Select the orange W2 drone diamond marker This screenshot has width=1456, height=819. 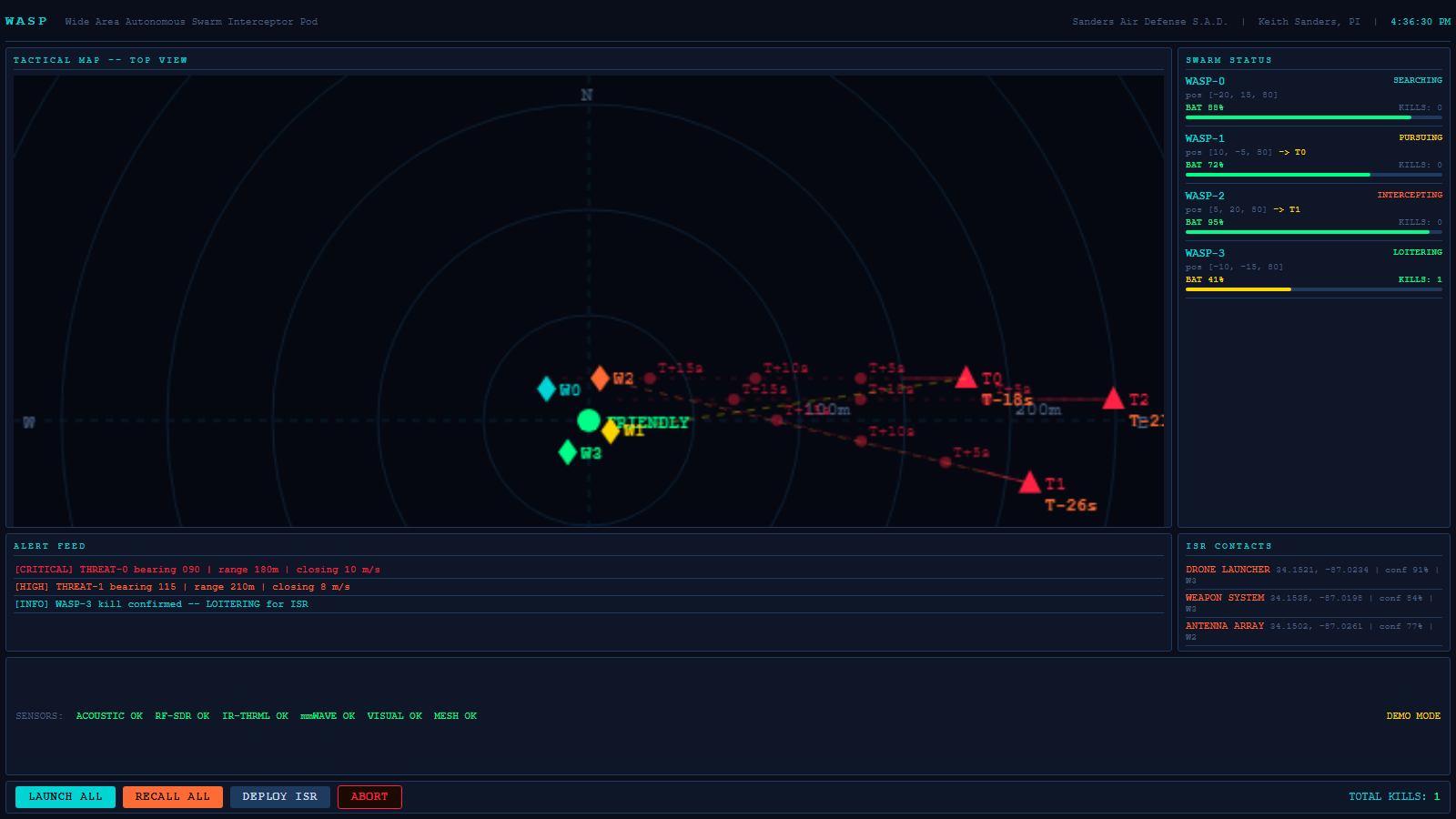[x=600, y=378]
